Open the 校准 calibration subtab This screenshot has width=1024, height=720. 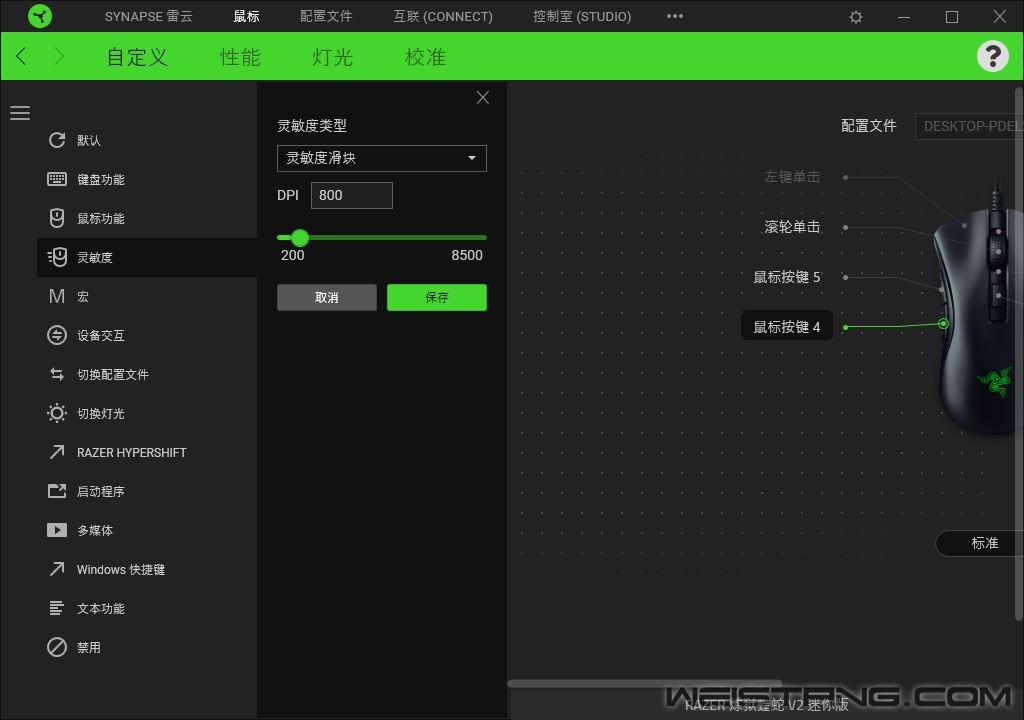click(x=425, y=57)
